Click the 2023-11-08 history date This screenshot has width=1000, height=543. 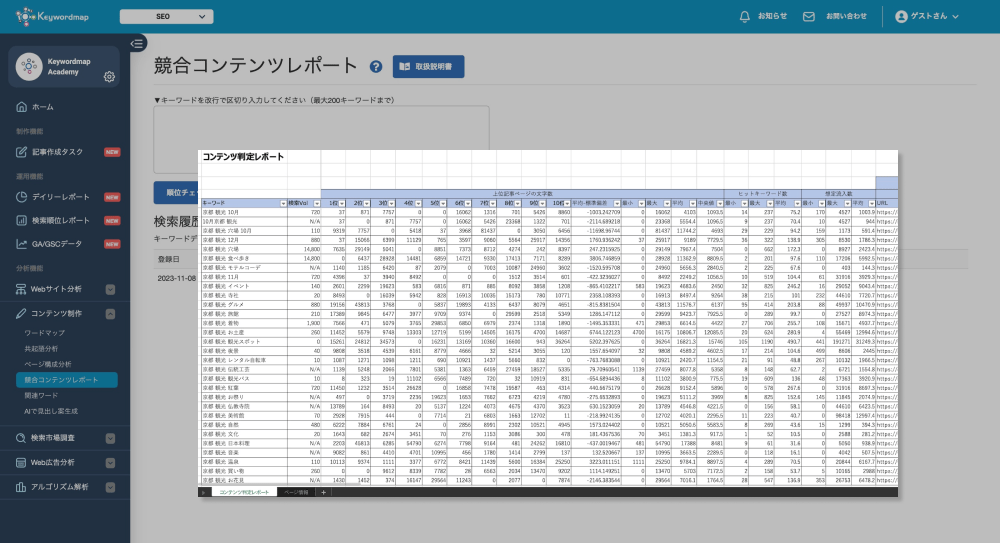coord(176,279)
